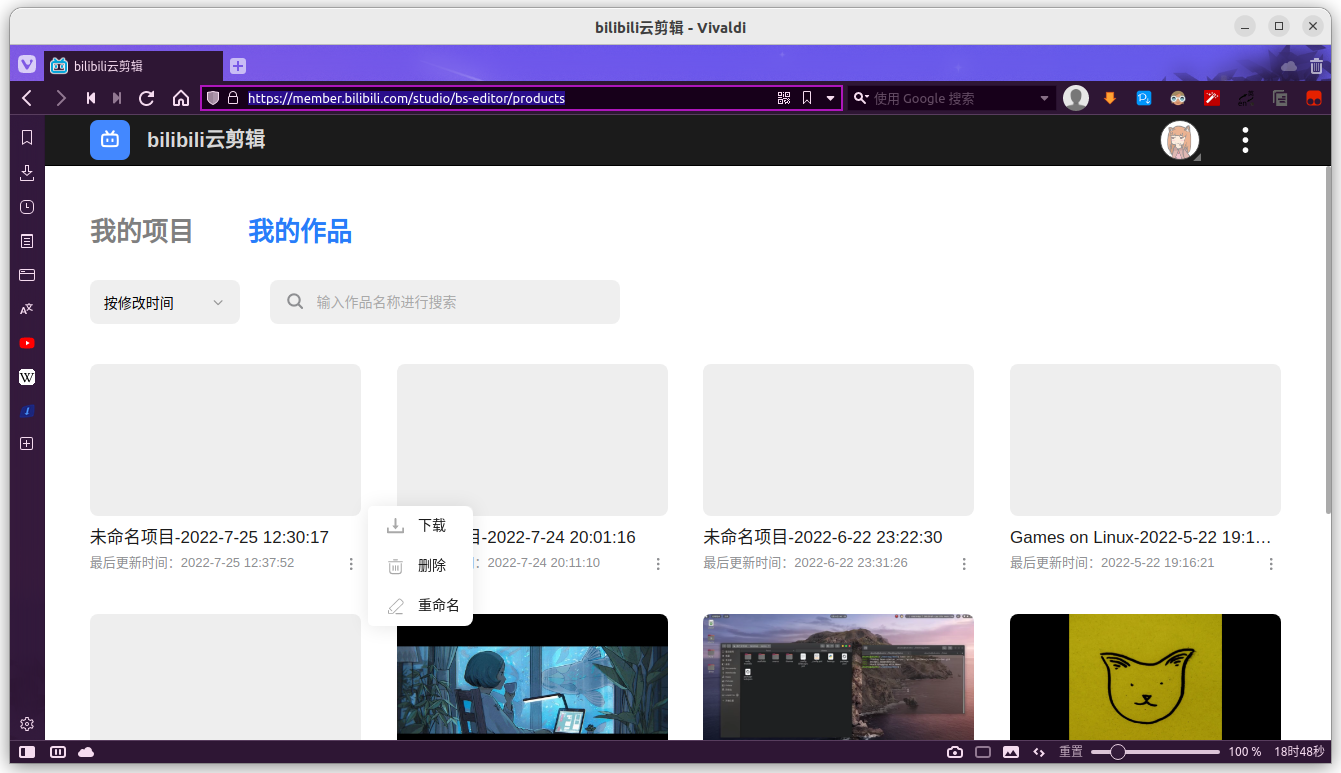Open options for 未命名项目 2022-7-24 project
This screenshot has height=773, width=1341.
tap(658, 564)
